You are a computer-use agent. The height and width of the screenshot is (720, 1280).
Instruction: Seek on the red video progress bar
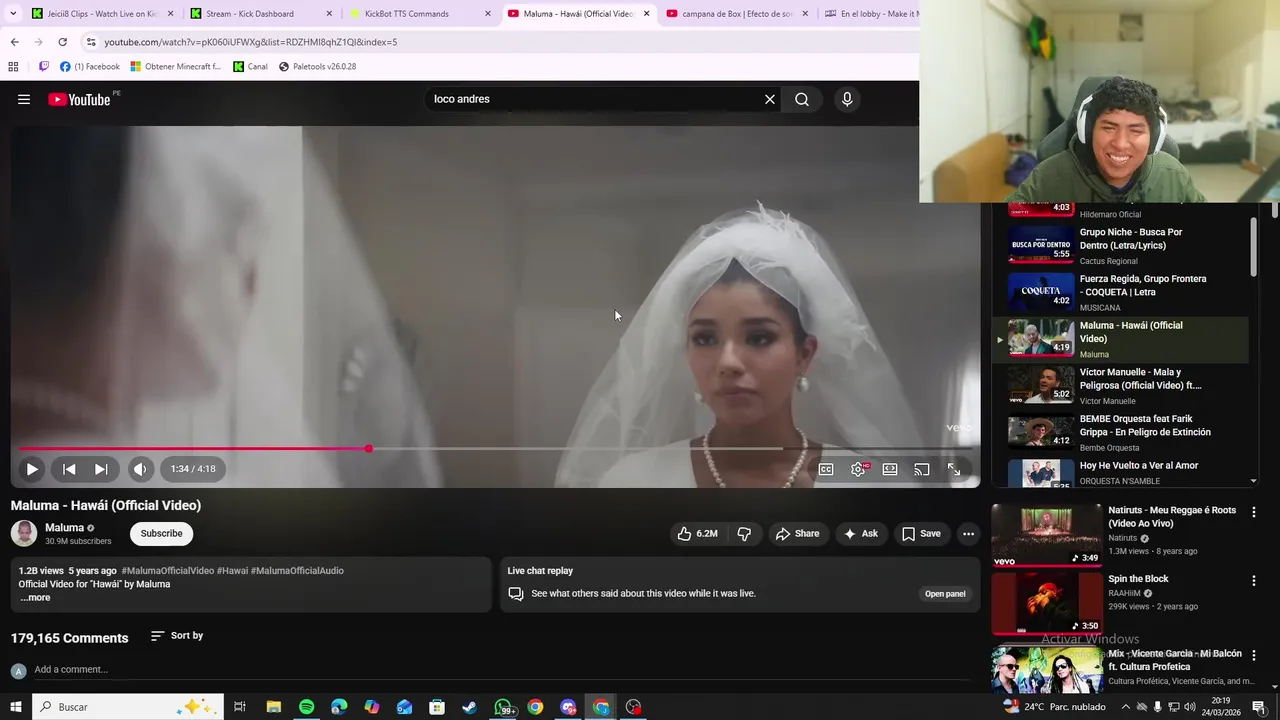(495, 448)
